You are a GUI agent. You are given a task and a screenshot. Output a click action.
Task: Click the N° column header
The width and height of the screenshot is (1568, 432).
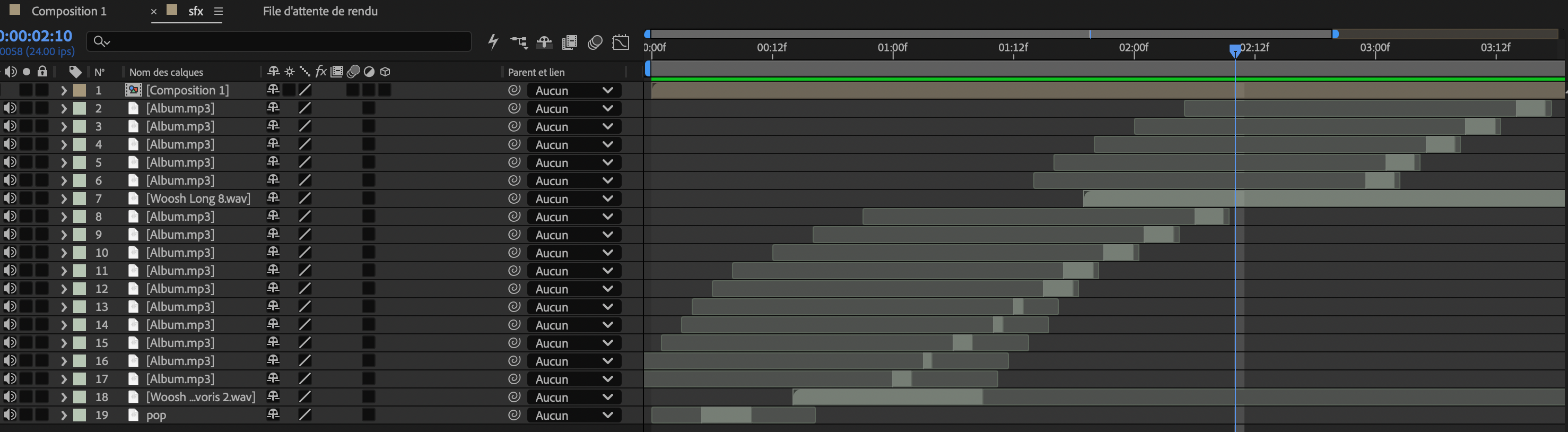[x=100, y=72]
